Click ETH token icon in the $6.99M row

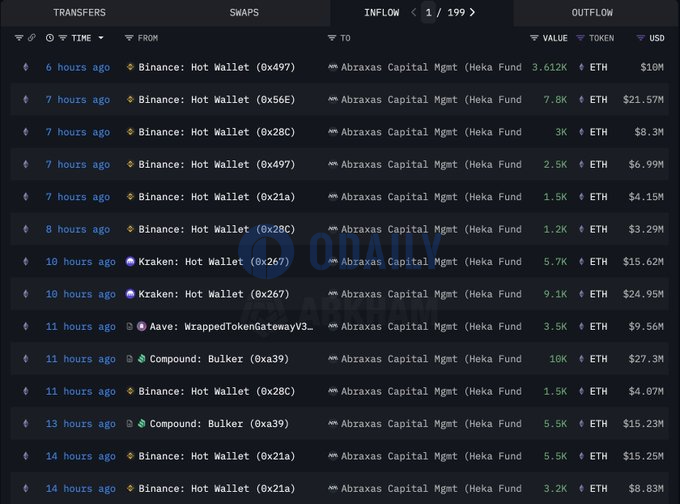(582, 164)
